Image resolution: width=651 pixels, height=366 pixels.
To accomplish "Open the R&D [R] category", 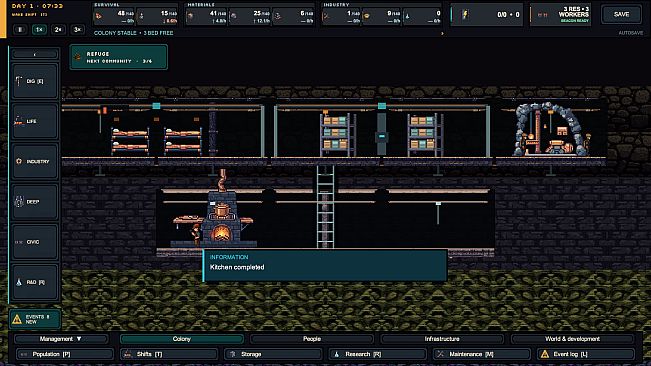I will (x=35, y=282).
